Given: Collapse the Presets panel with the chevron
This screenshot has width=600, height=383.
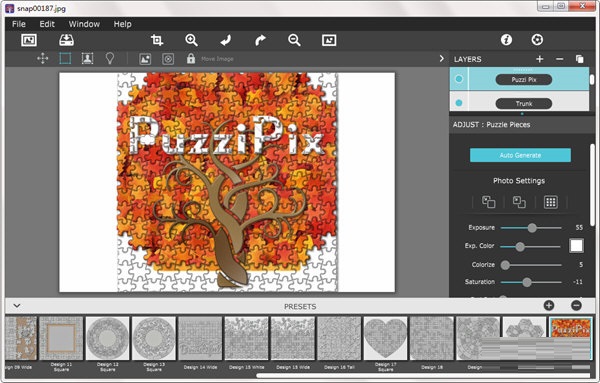Looking at the screenshot, I should click(x=17, y=306).
